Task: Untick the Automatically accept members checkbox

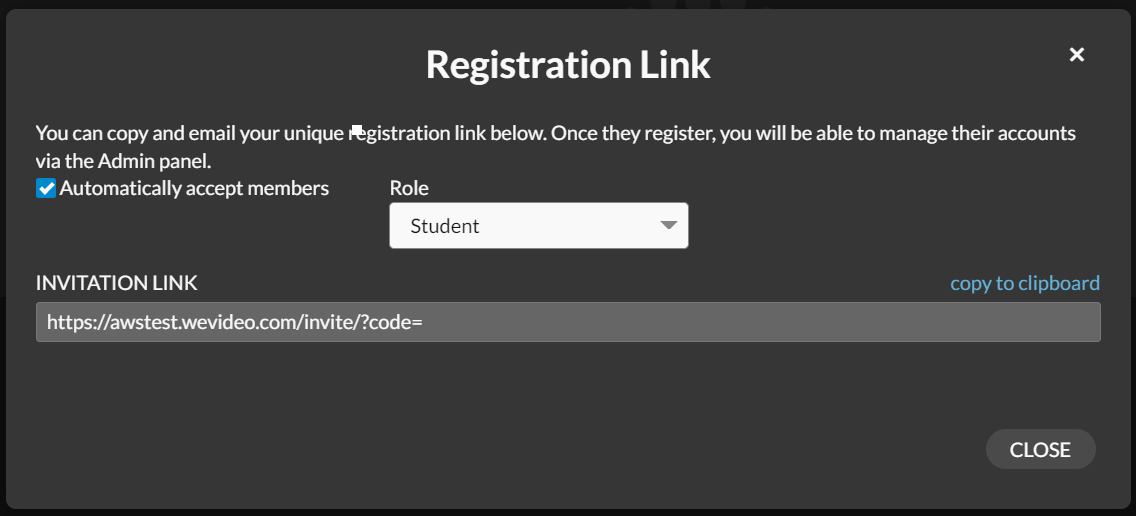Action: pos(46,188)
